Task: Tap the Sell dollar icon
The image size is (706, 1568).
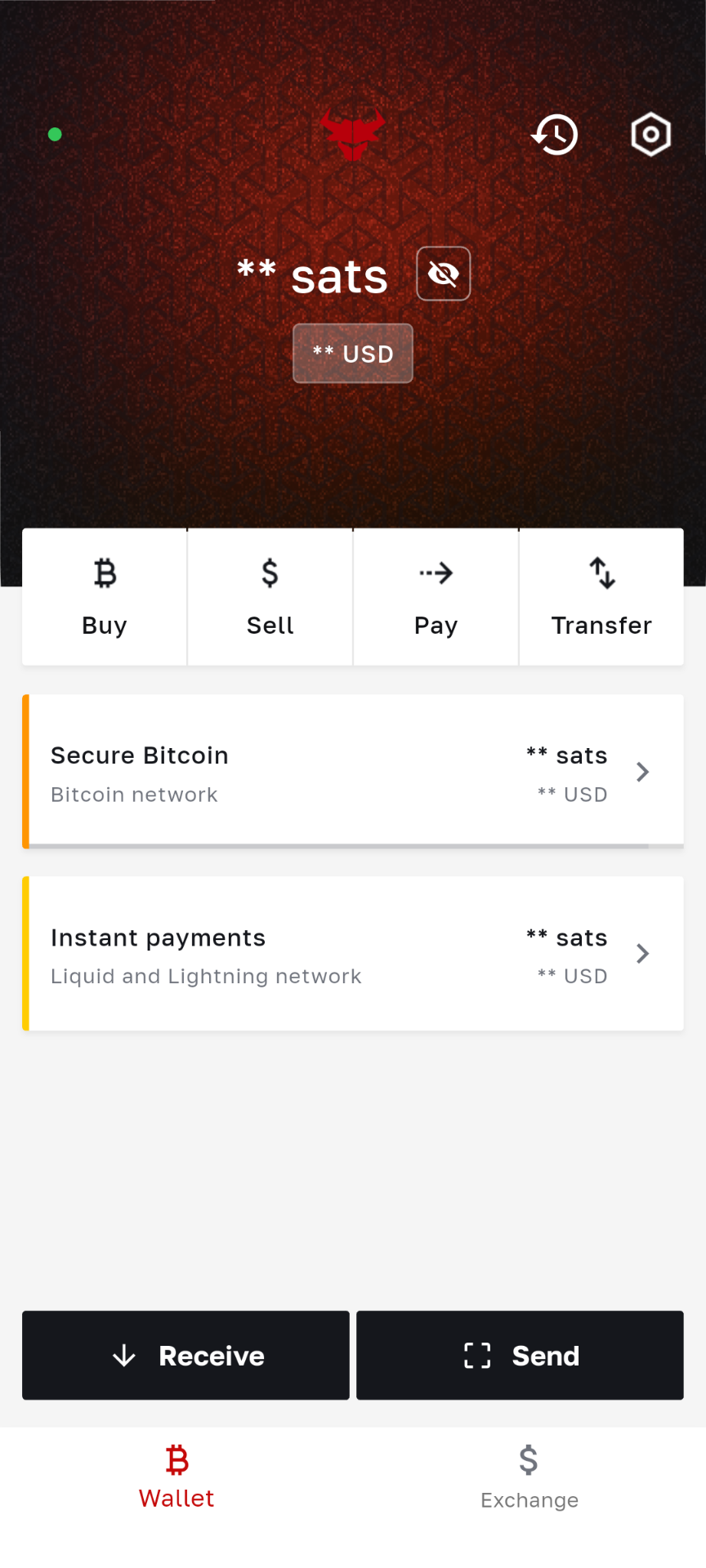Action: point(270,573)
